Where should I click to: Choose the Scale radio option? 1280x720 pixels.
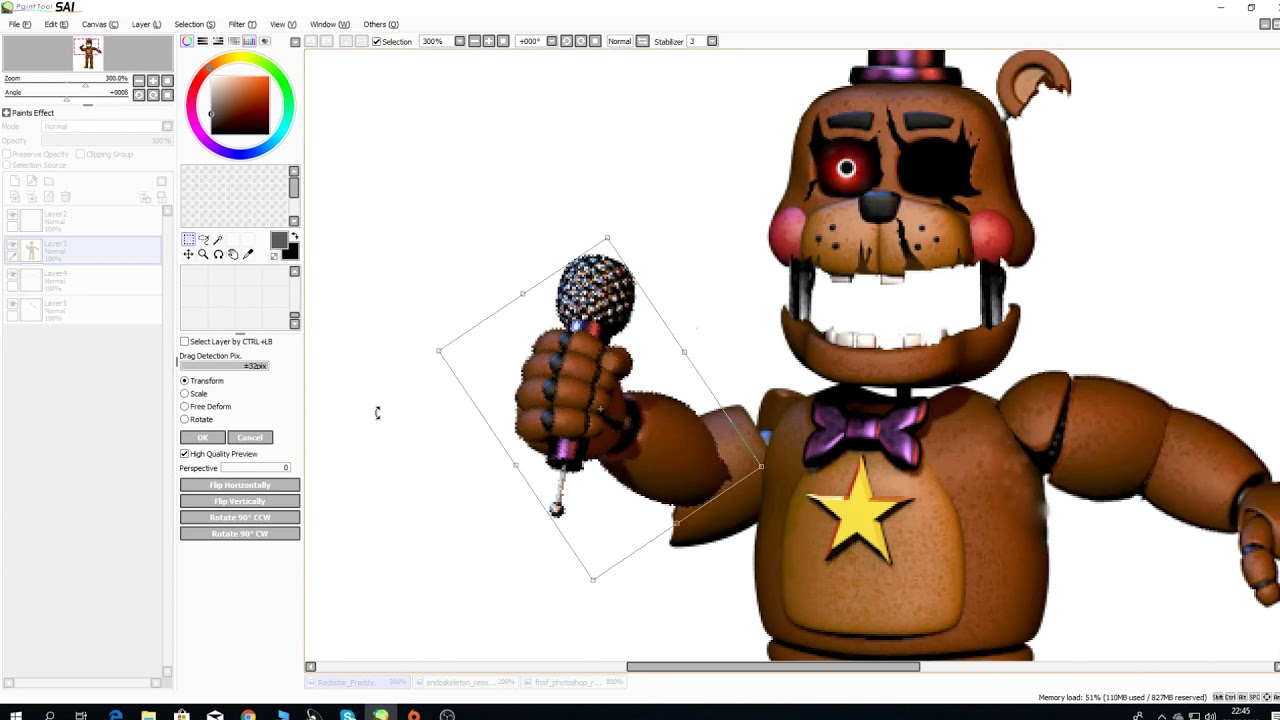(185, 394)
